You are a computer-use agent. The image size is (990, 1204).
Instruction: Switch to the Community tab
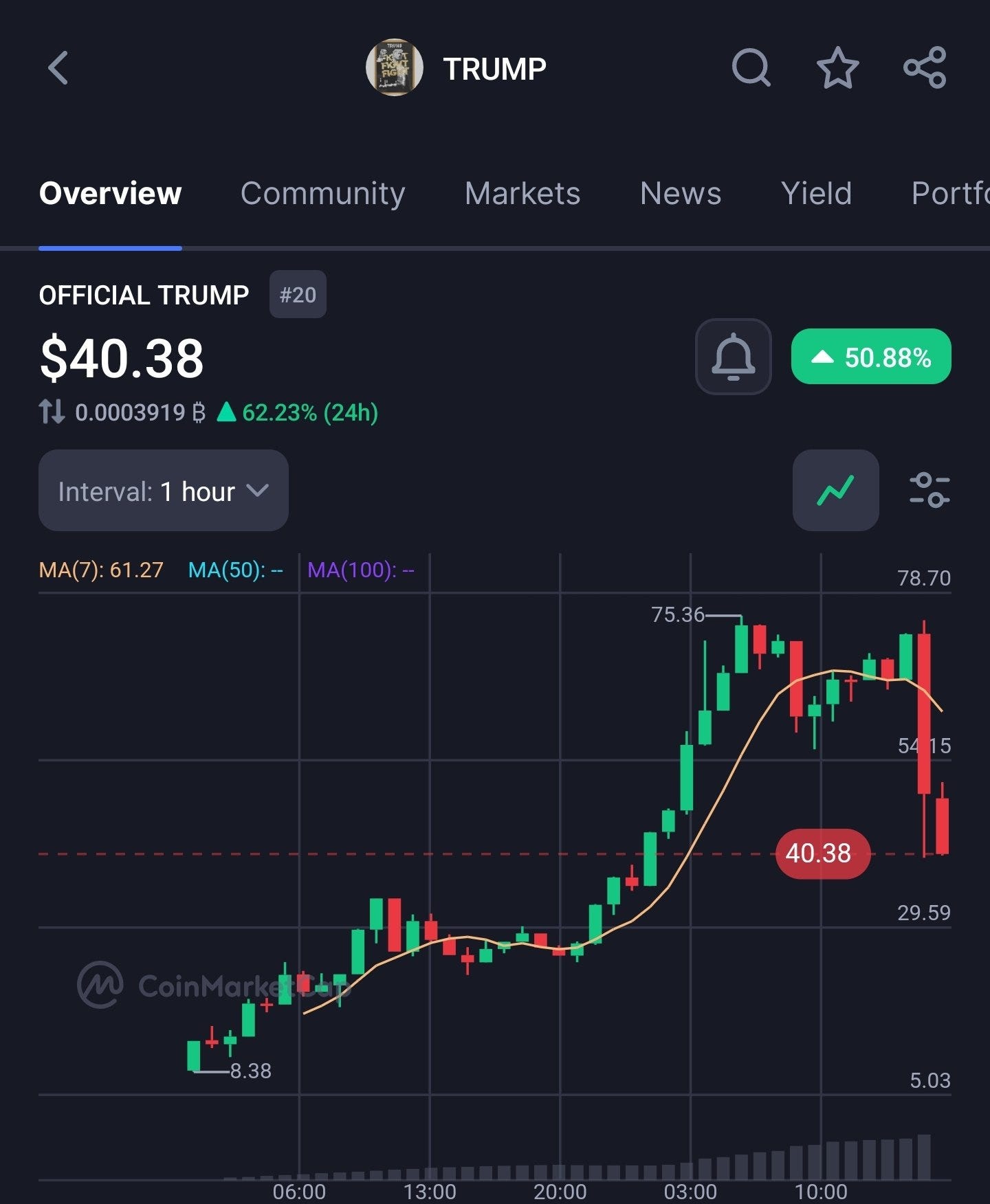click(322, 193)
